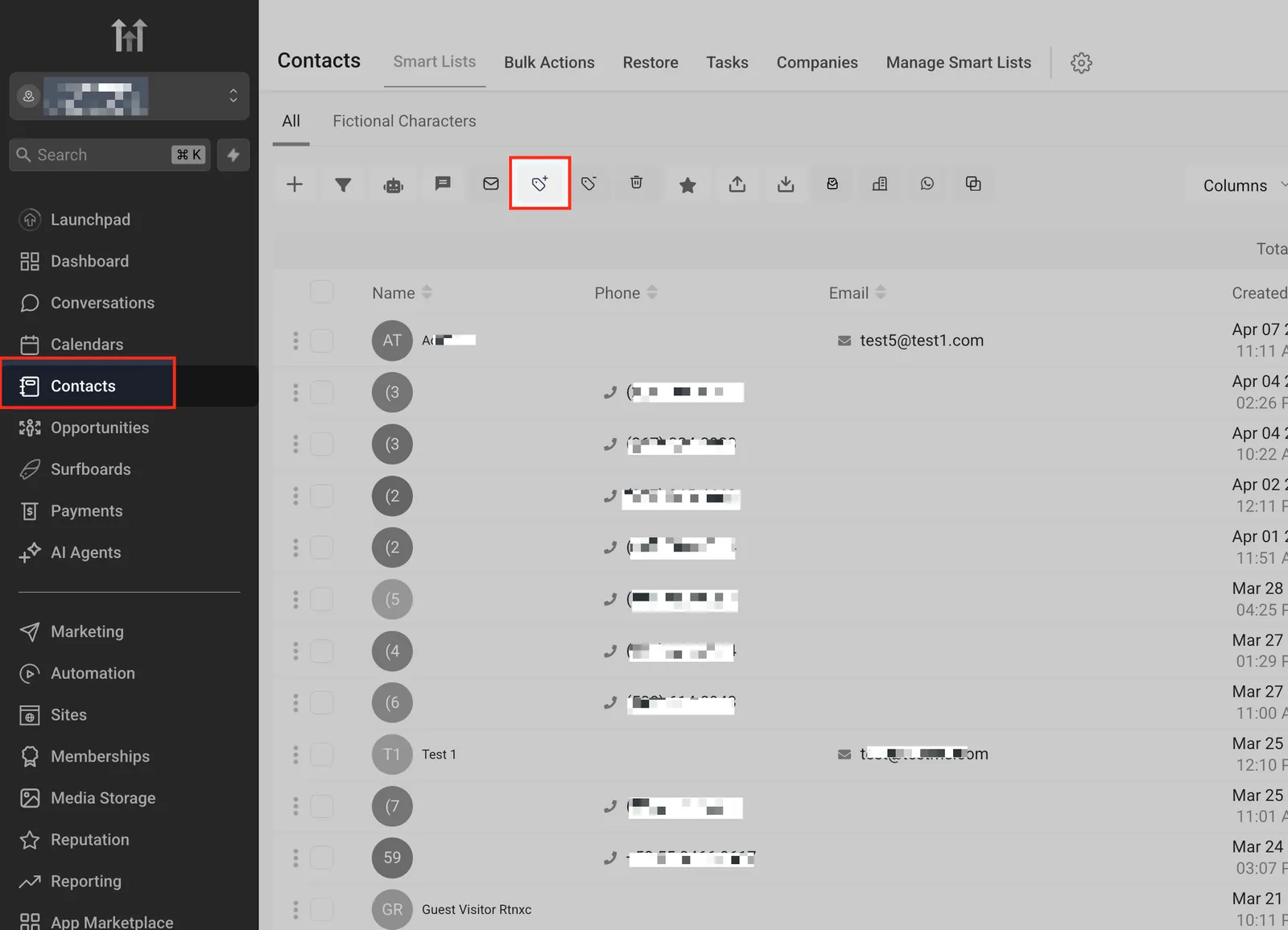Sort contacts by the Name column arrows
1288x930 pixels.
coord(427,292)
